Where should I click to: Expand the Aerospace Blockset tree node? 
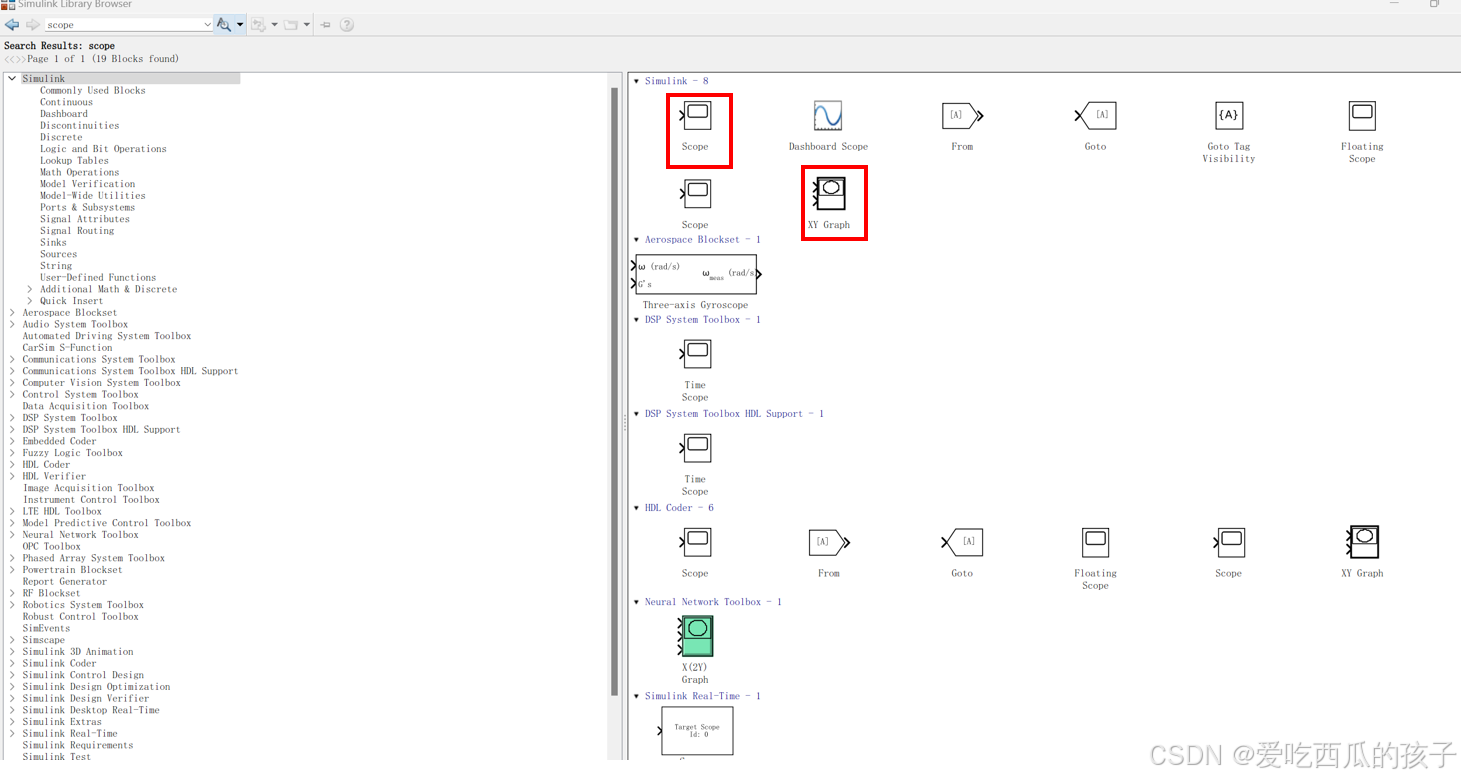12,313
